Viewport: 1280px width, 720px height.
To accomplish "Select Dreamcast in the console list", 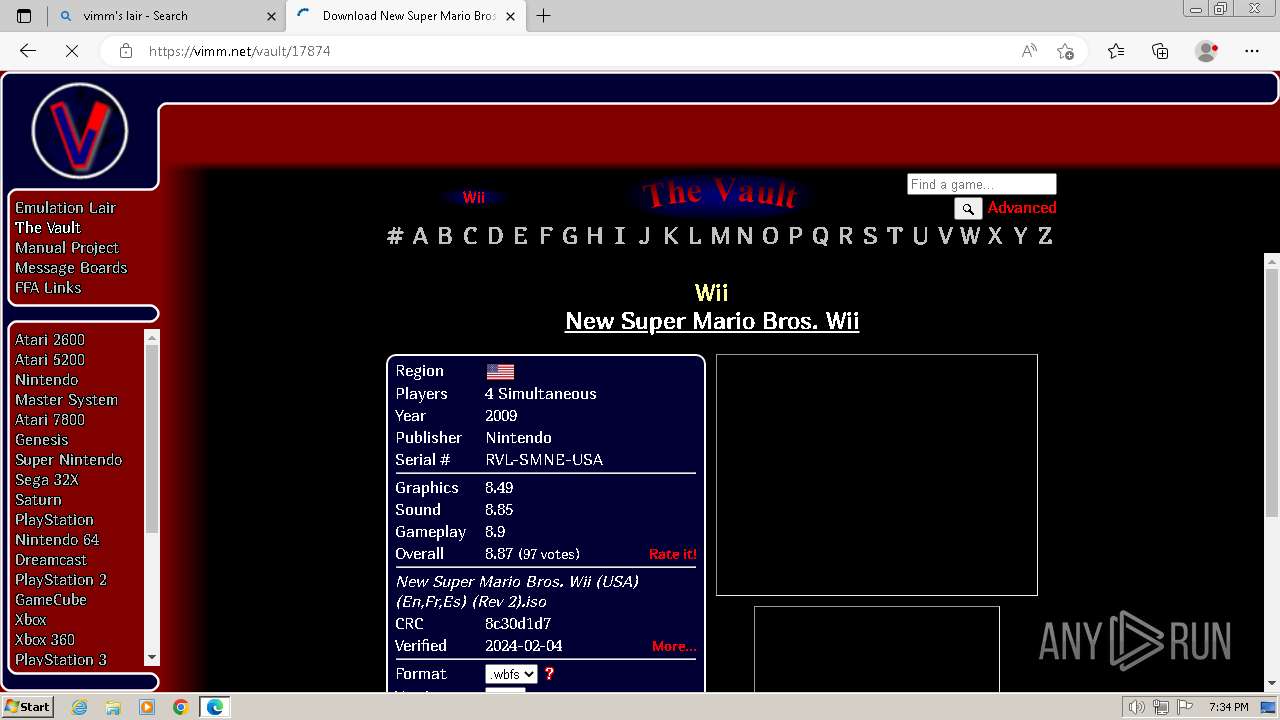I will (x=51, y=560).
